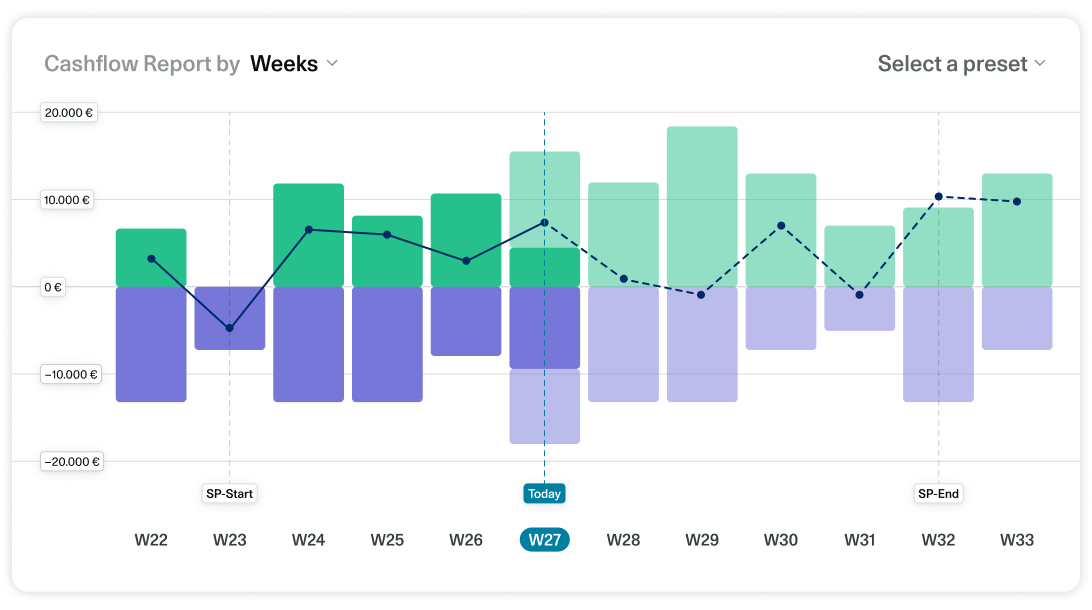Click the 0 € axis label
Viewport: 1092px width, 610px height.
(52, 287)
